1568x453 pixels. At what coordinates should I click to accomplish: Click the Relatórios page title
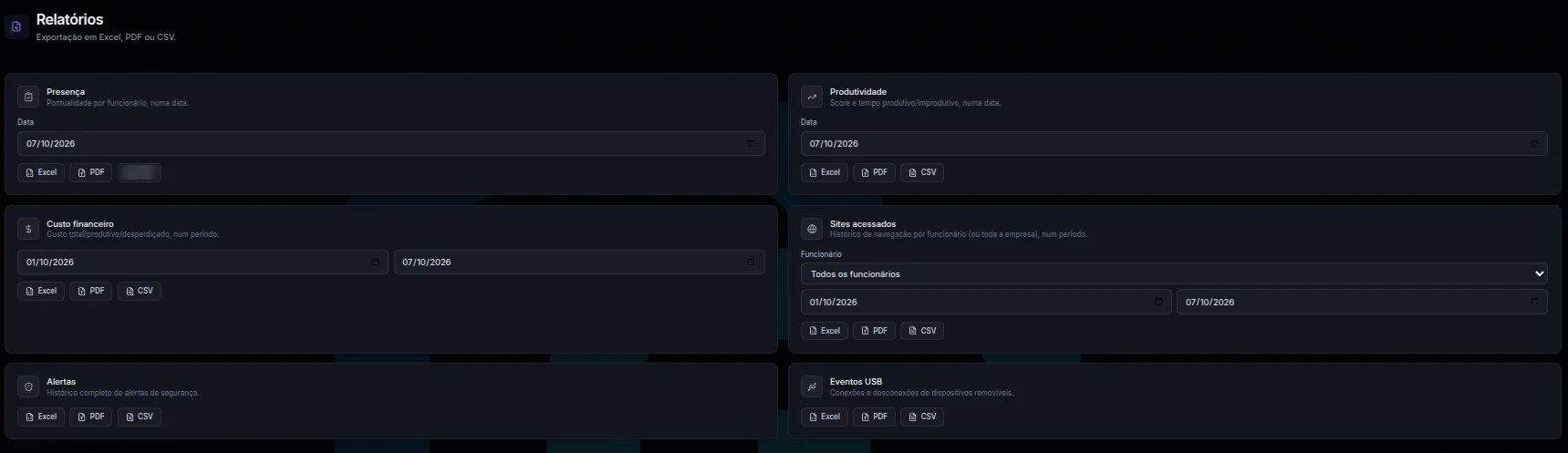pos(69,19)
